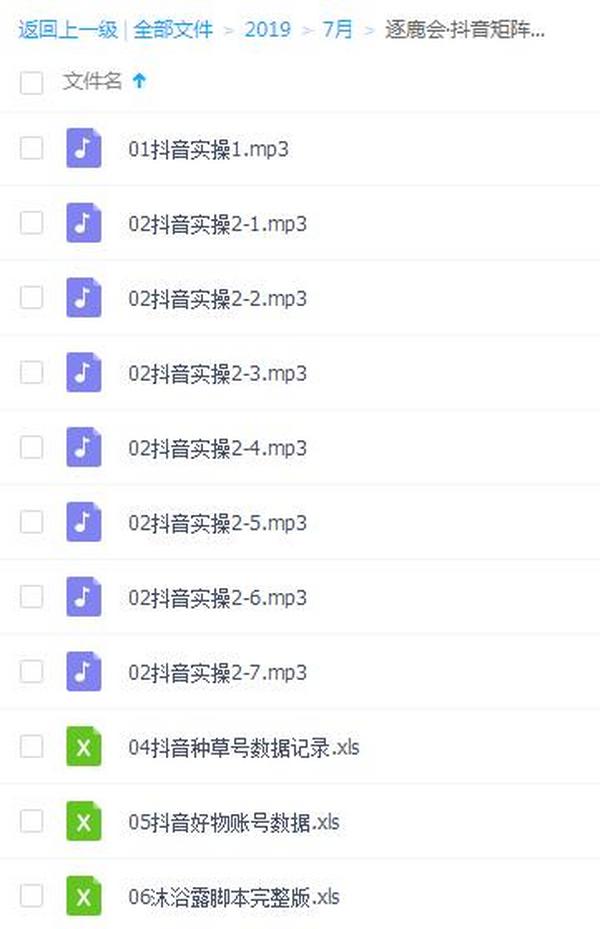The image size is (600, 929).
Task: Check the box for 01抖音实操1.mp3
Action: (x=31, y=149)
